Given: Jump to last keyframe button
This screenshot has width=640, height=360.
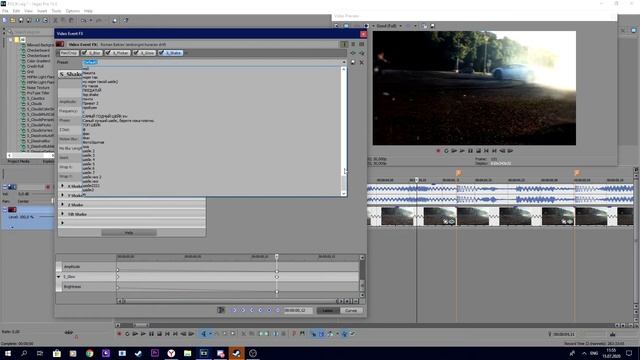Looking at the screenshot, I should click(x=260, y=310).
